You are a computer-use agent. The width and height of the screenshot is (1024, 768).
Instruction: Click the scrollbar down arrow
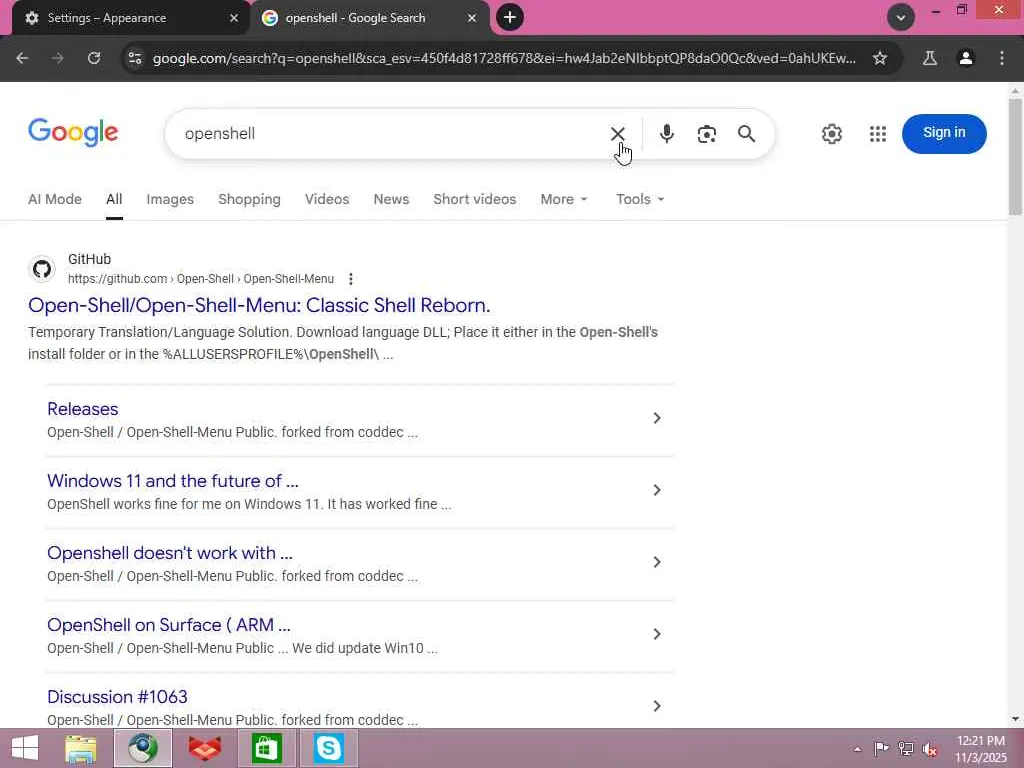point(1015,719)
